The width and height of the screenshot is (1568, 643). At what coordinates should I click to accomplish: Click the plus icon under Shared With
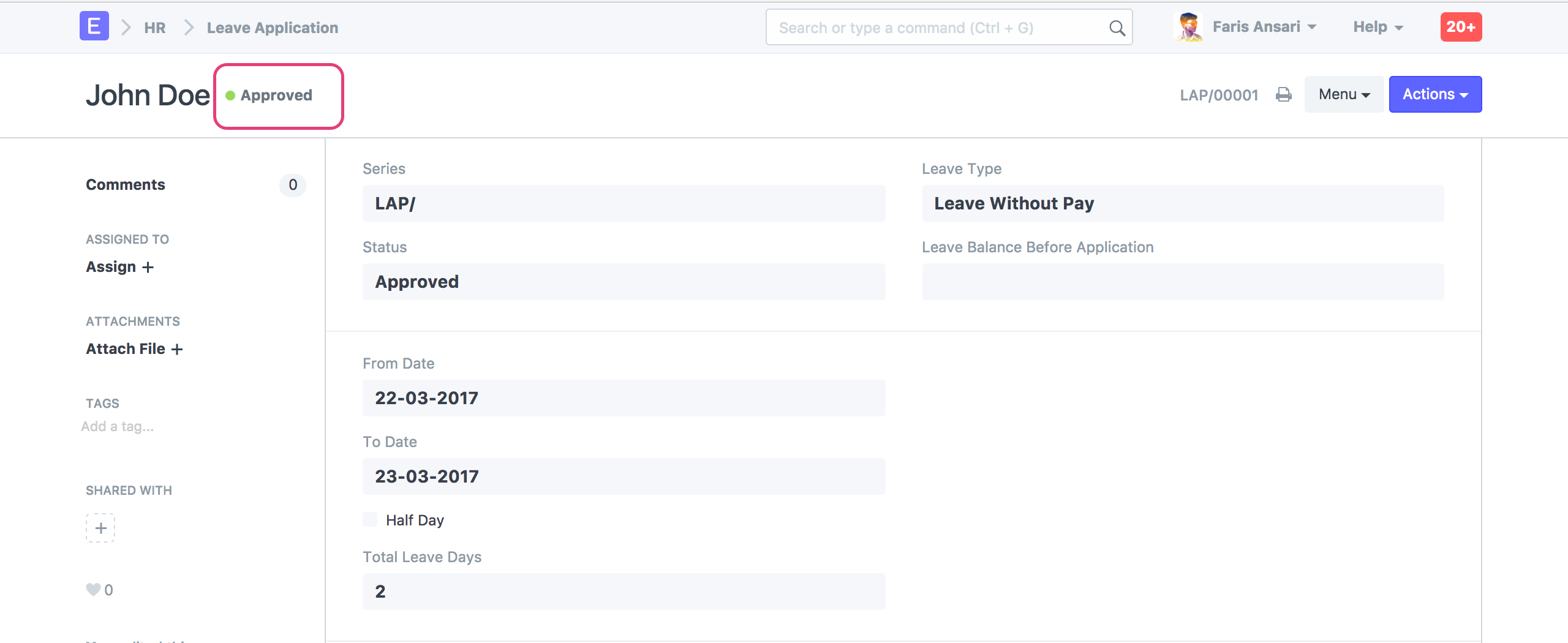pyautogui.click(x=100, y=528)
